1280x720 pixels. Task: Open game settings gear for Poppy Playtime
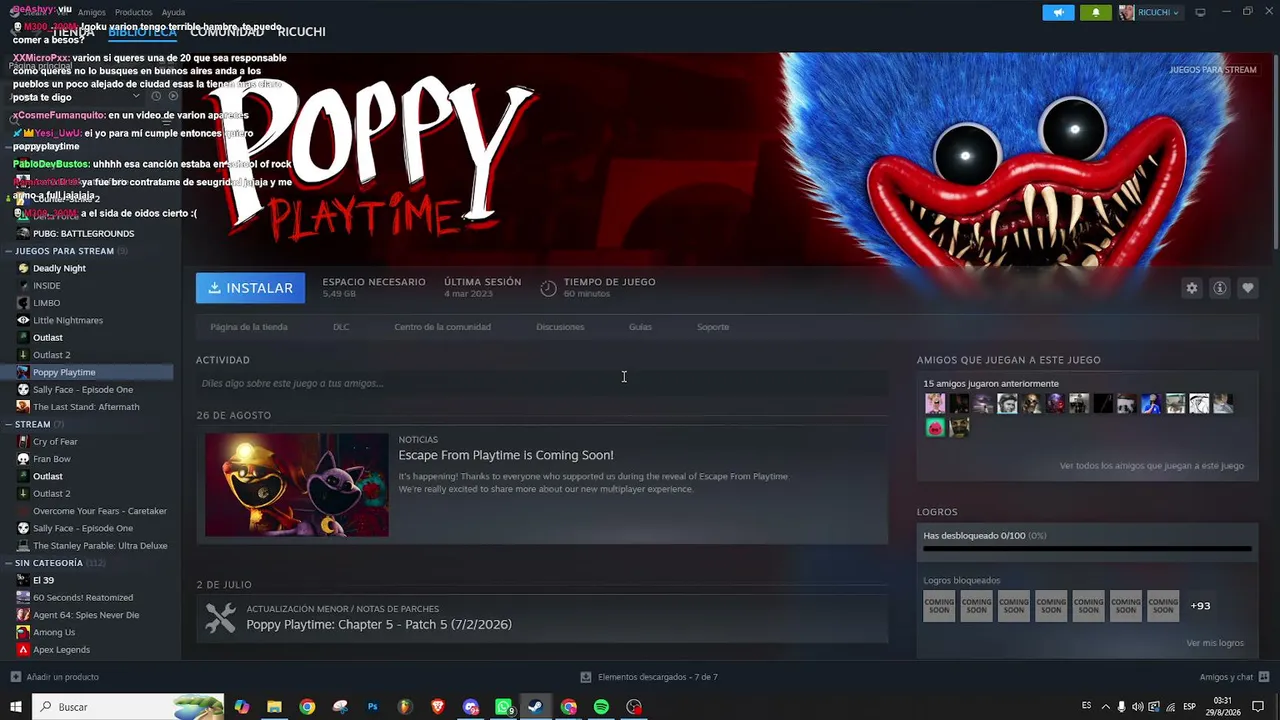point(1191,288)
